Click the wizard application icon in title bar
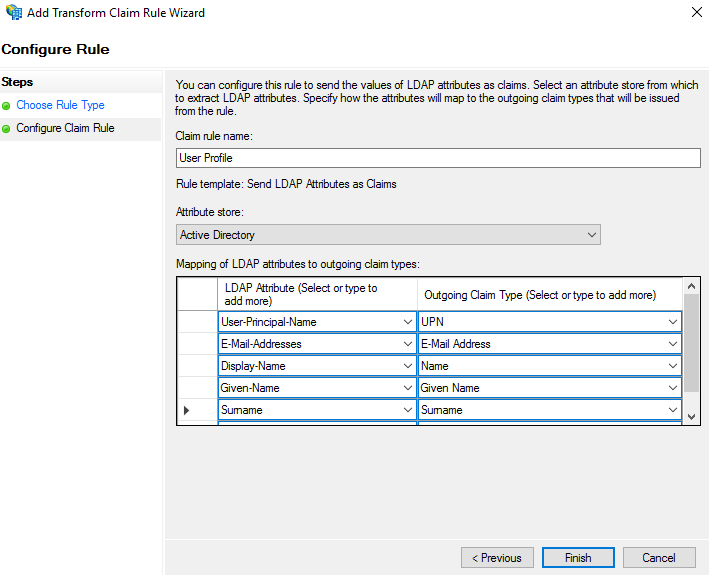 coord(14,12)
